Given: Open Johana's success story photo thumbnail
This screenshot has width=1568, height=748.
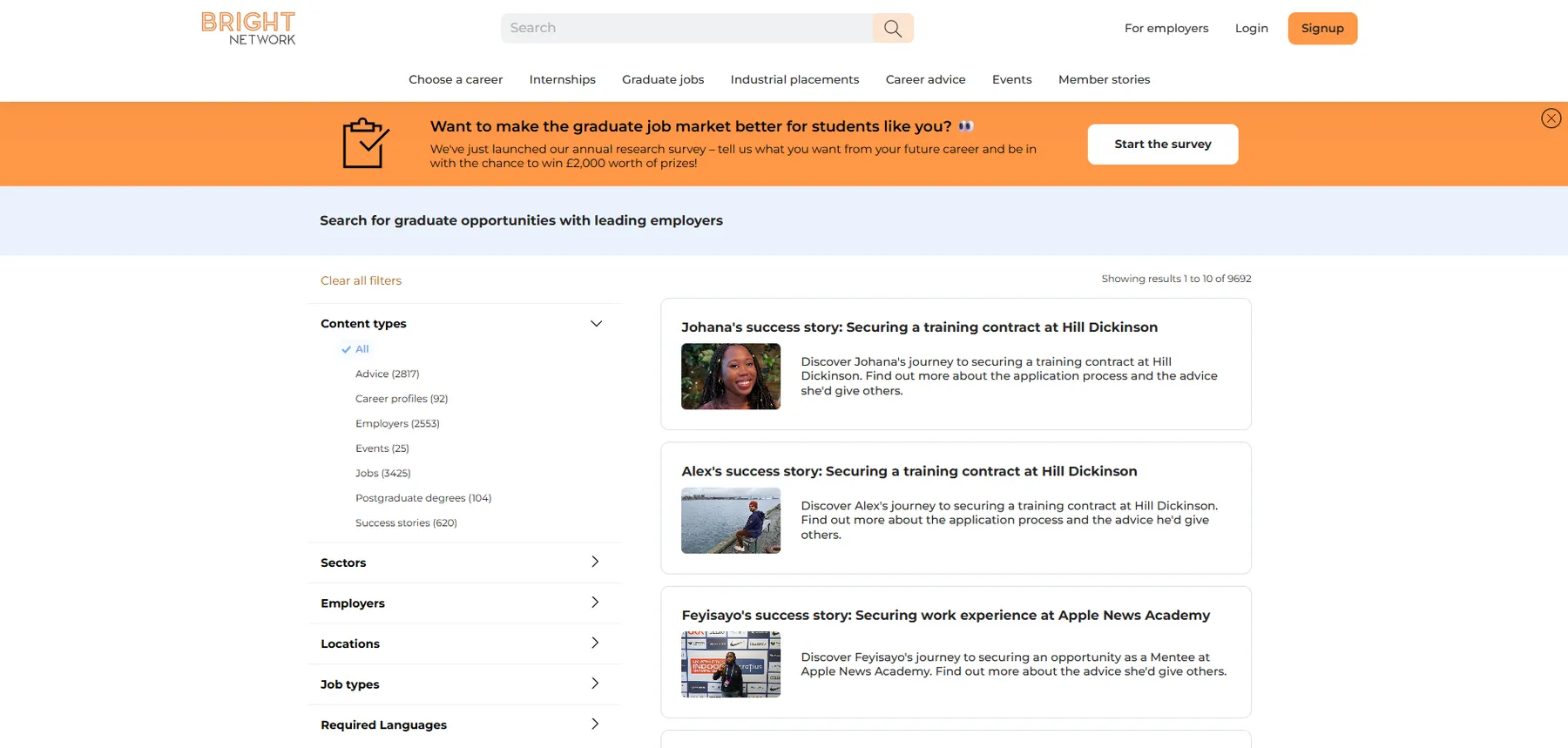Looking at the screenshot, I should click(x=730, y=376).
